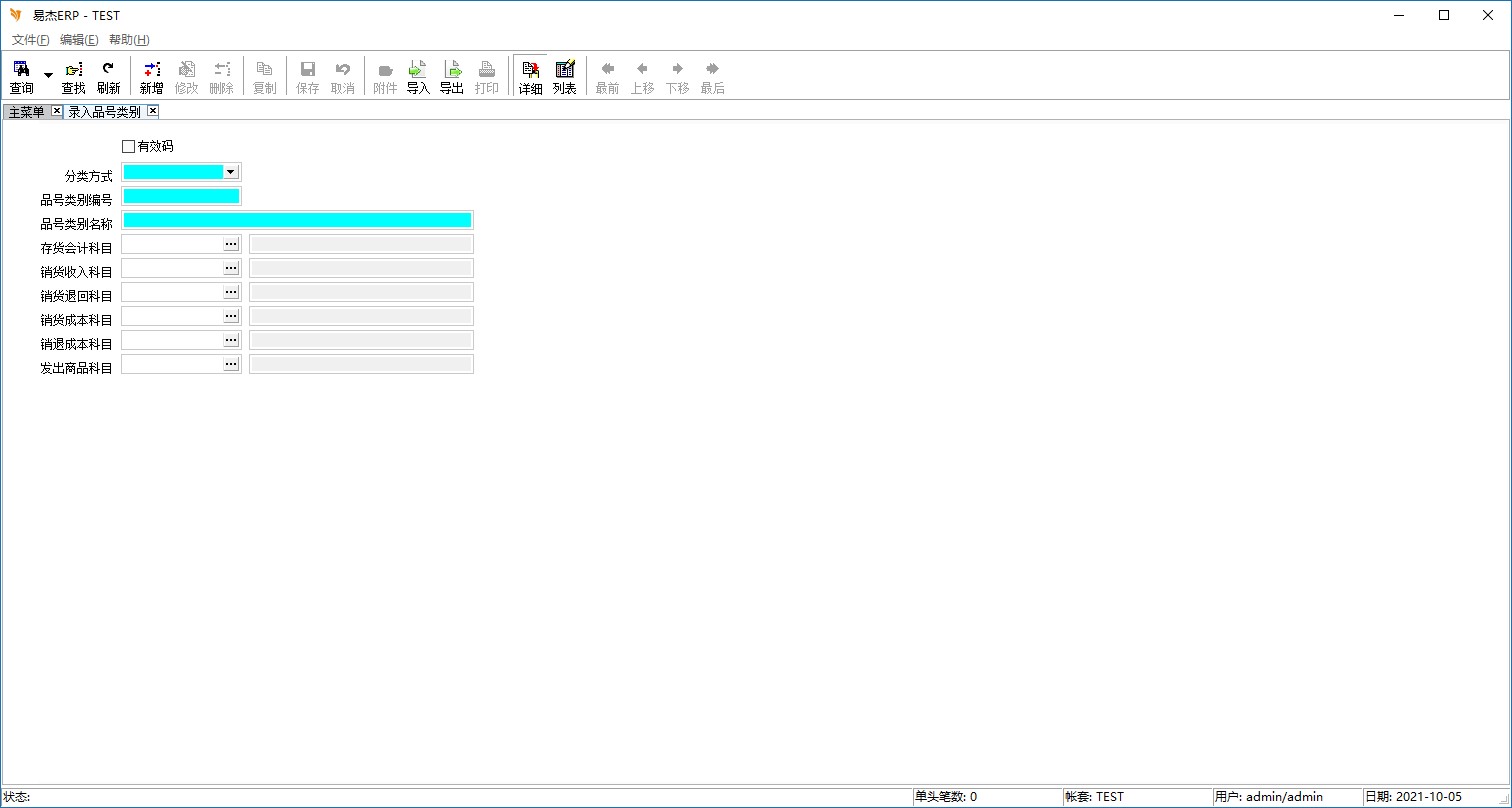Switch to 列表 (List) view icon
This screenshot has width=1512, height=808.
pos(565,77)
